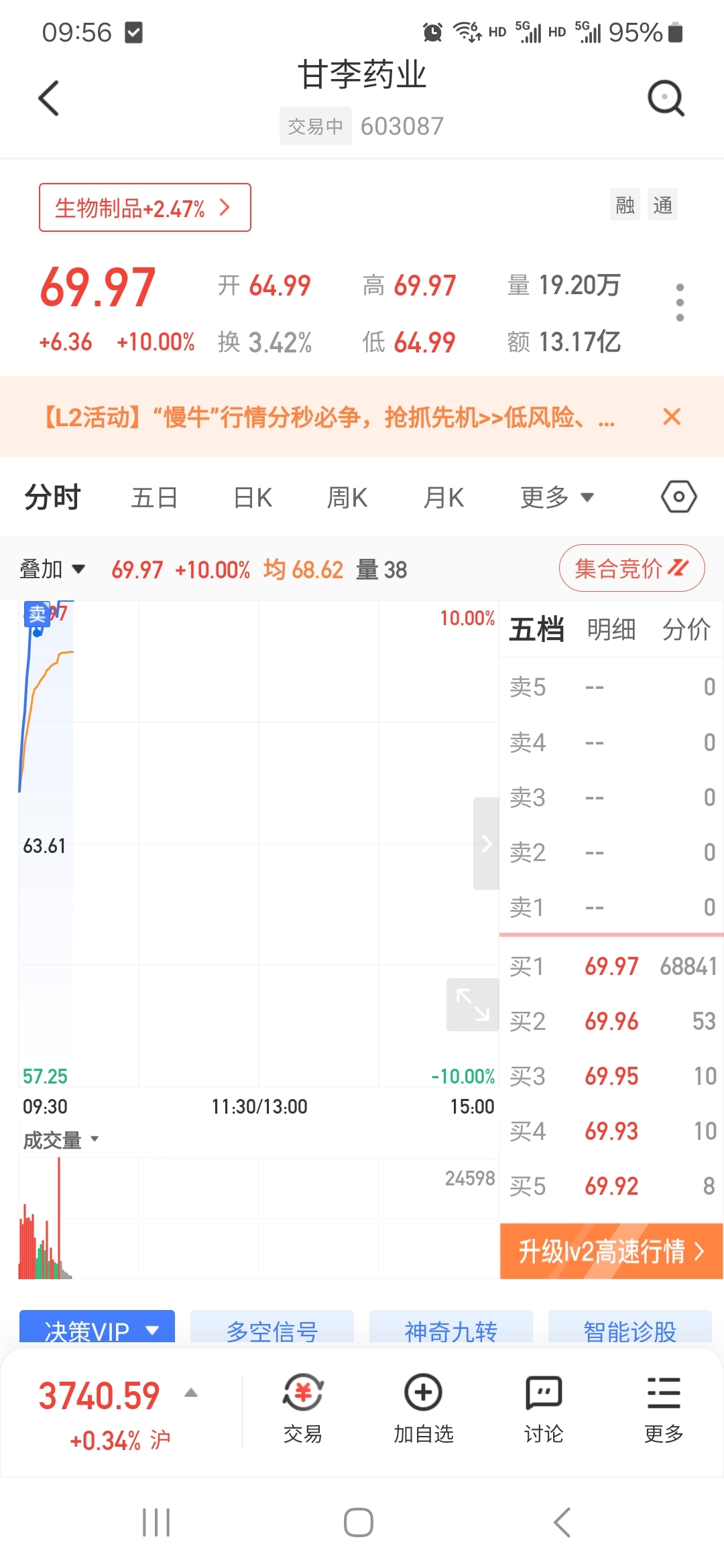Tap the 换 3.42% turnover rate

pos(265,342)
